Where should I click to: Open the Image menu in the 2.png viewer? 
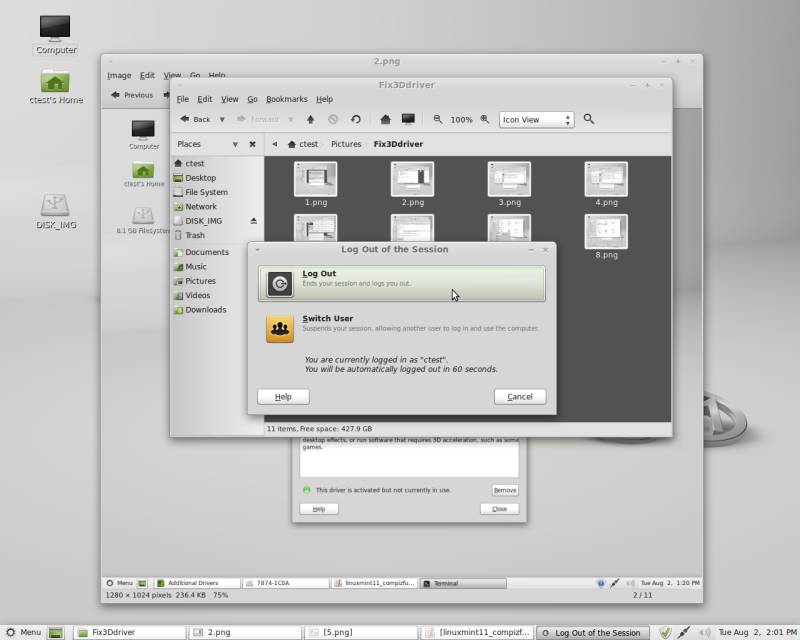pos(119,76)
